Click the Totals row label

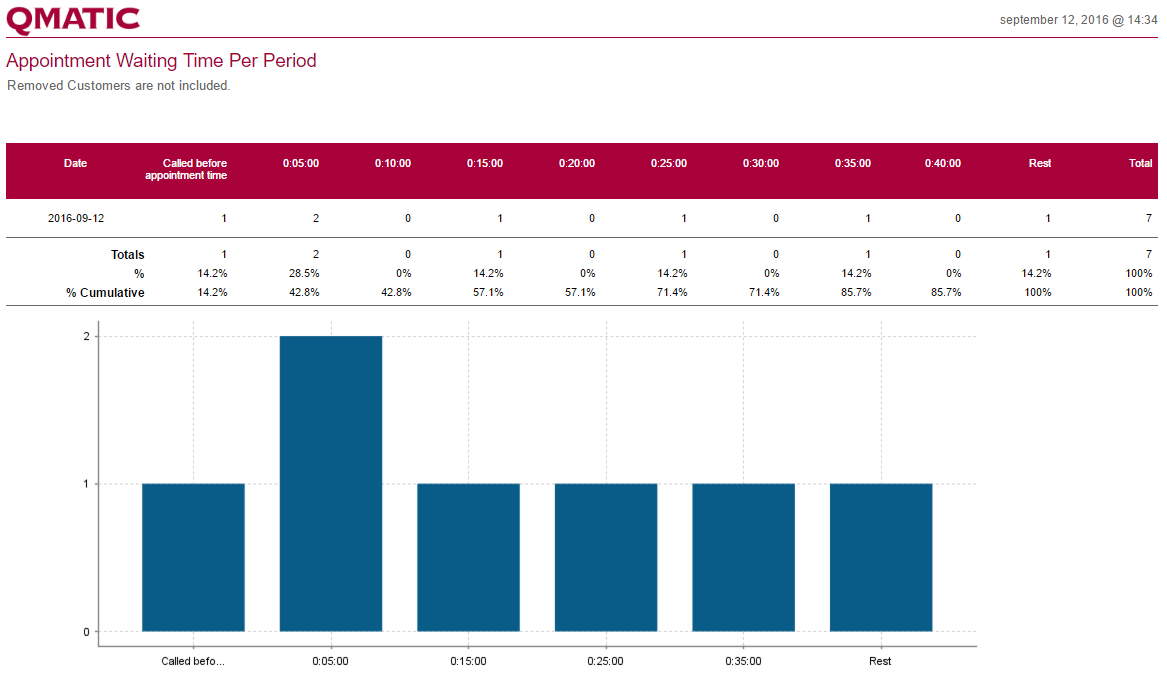127,255
